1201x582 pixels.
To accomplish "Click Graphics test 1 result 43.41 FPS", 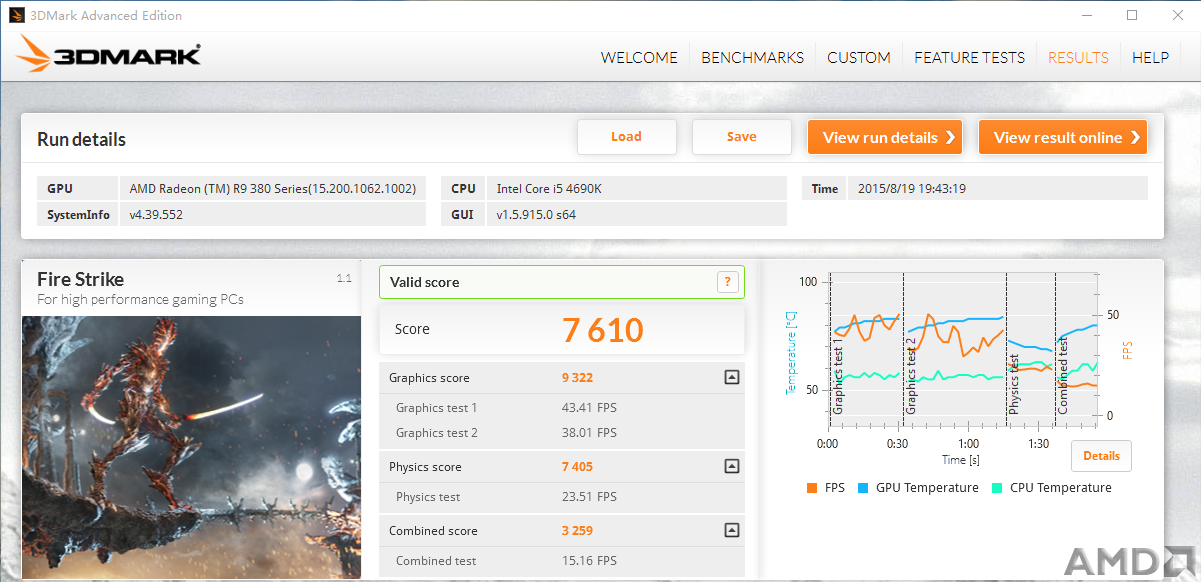I will tap(590, 408).
